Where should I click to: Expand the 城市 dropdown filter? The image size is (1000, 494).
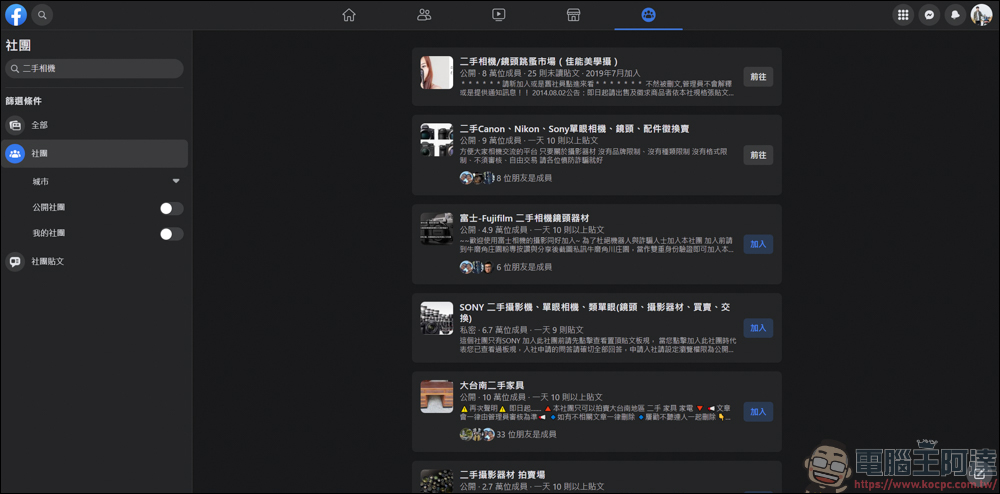point(176,181)
